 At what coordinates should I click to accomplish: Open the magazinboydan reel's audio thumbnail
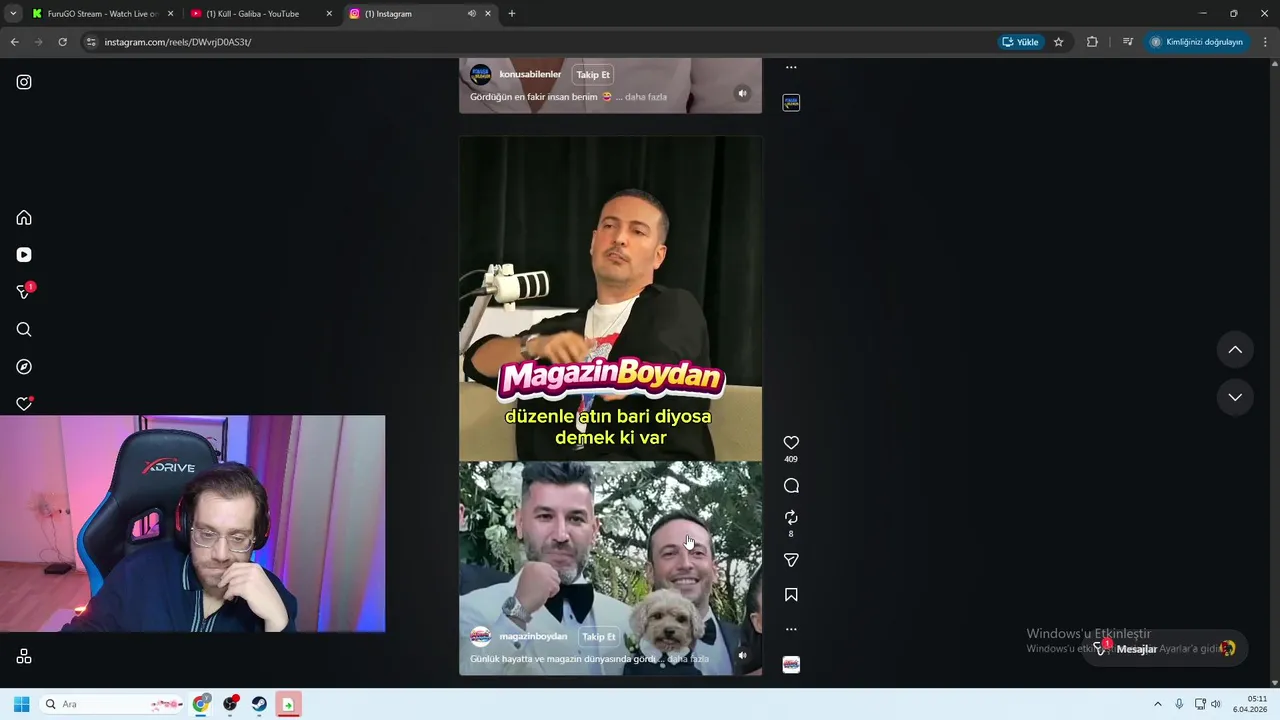click(791, 664)
